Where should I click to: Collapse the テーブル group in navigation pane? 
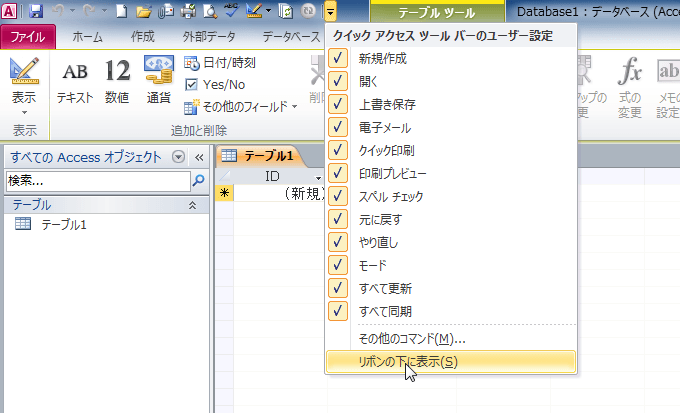192,205
